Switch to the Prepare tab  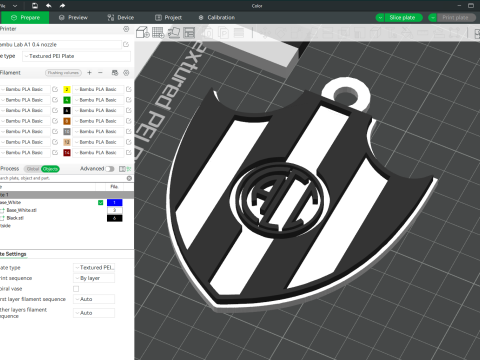click(25, 18)
